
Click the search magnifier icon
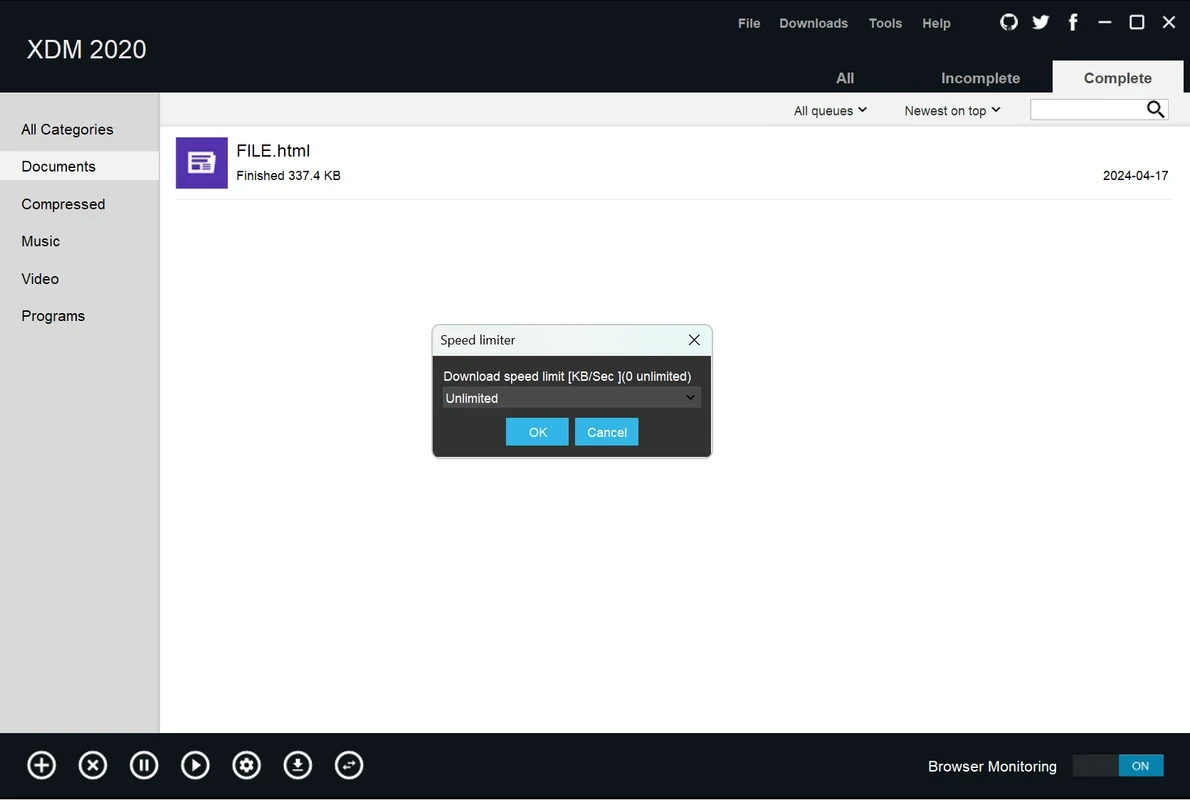pos(1155,109)
